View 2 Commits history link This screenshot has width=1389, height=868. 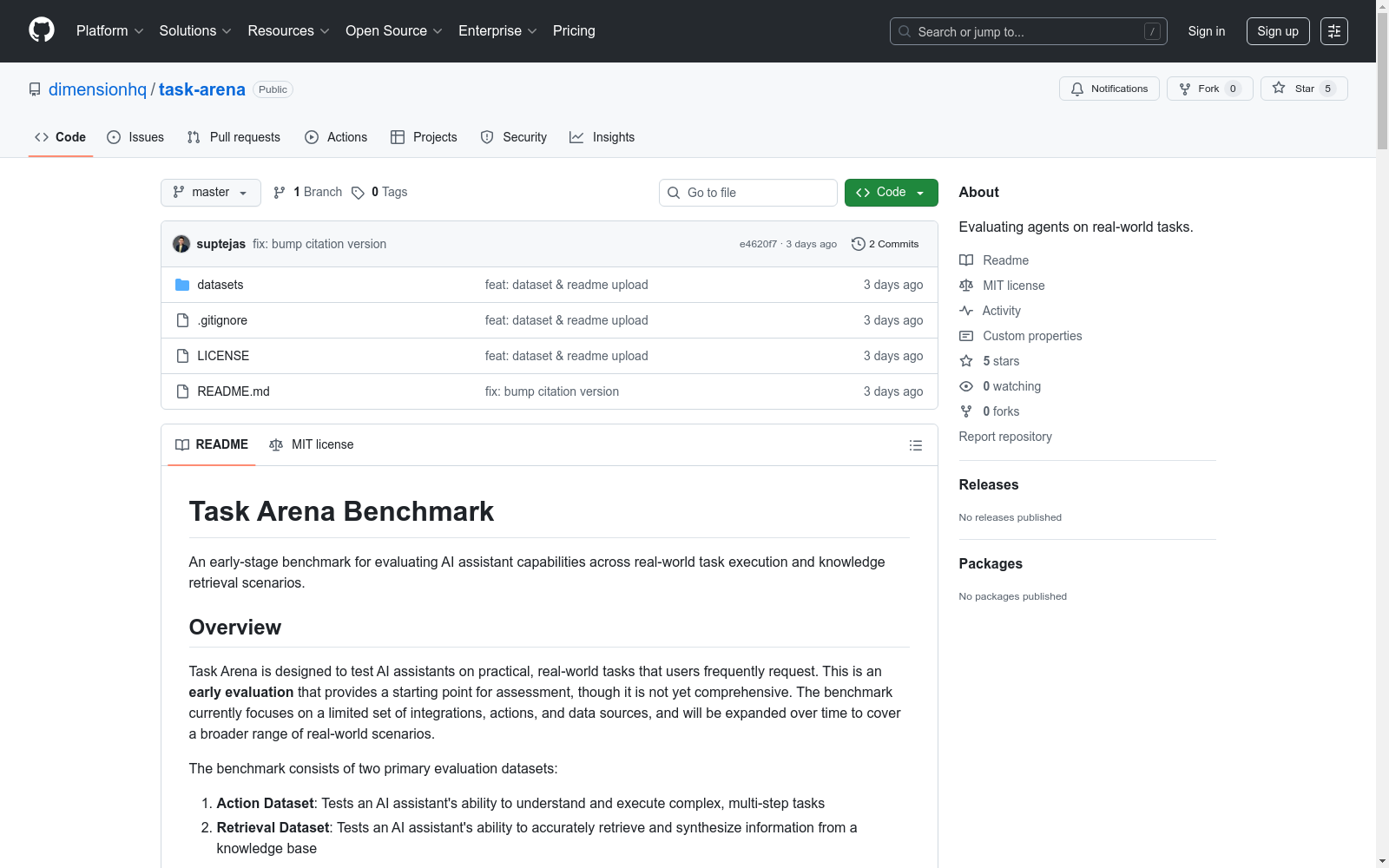[x=885, y=244]
